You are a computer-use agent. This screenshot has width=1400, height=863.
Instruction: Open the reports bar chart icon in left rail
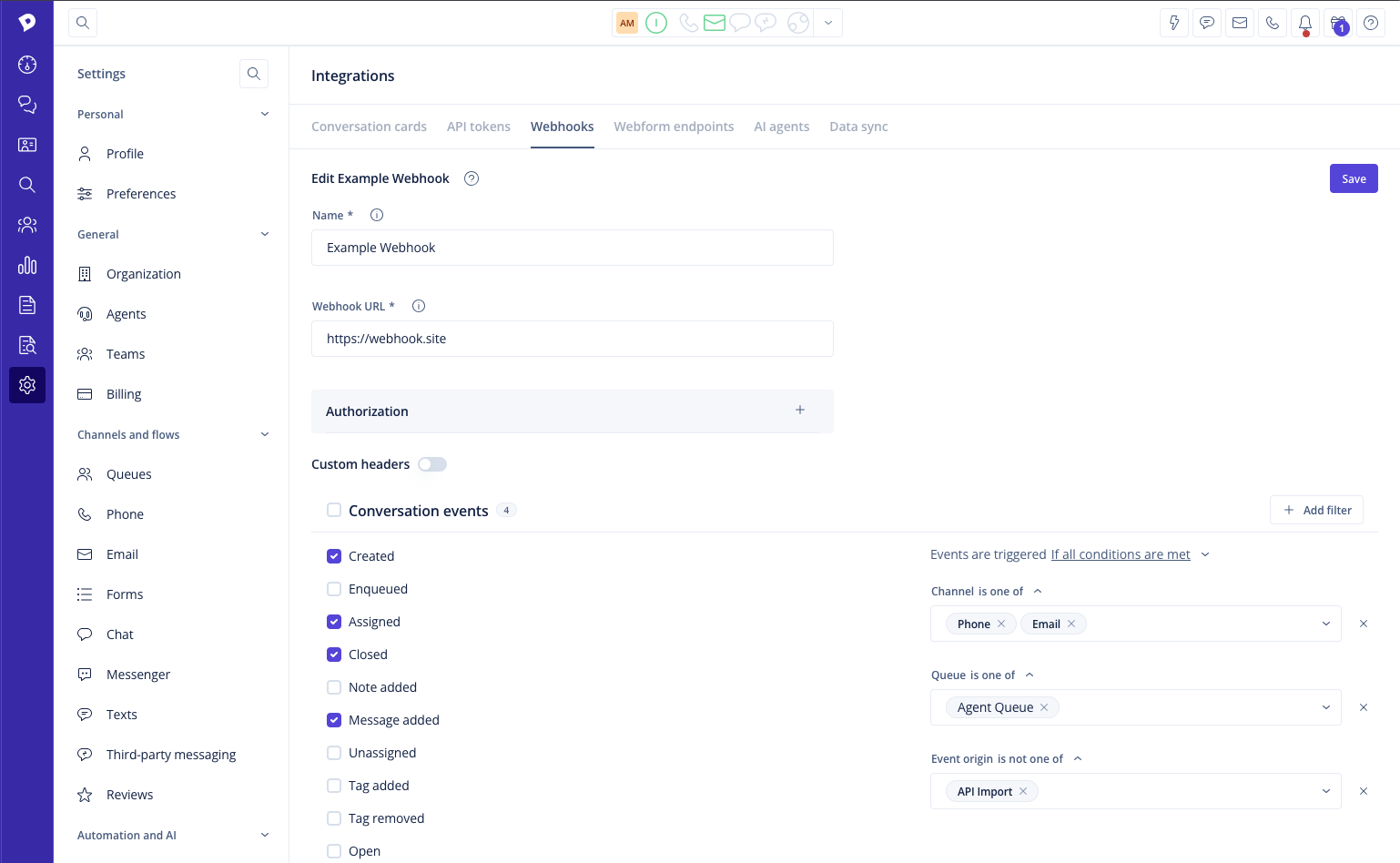27,265
